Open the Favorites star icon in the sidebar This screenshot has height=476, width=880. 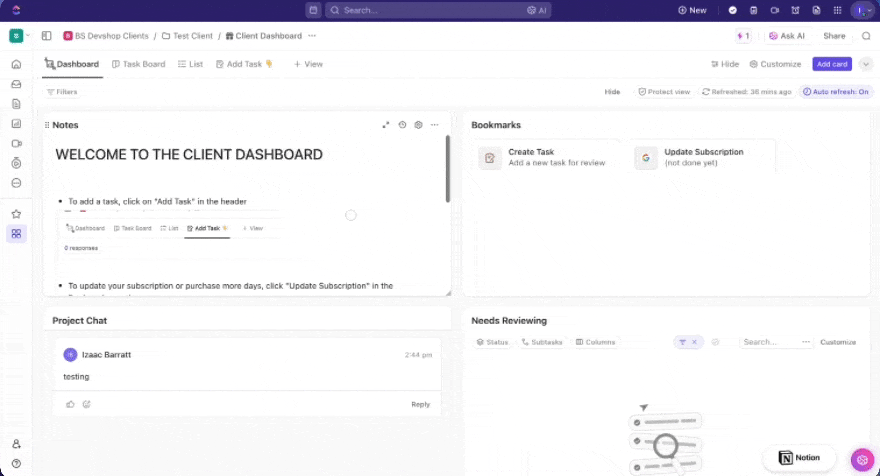tap(16, 214)
